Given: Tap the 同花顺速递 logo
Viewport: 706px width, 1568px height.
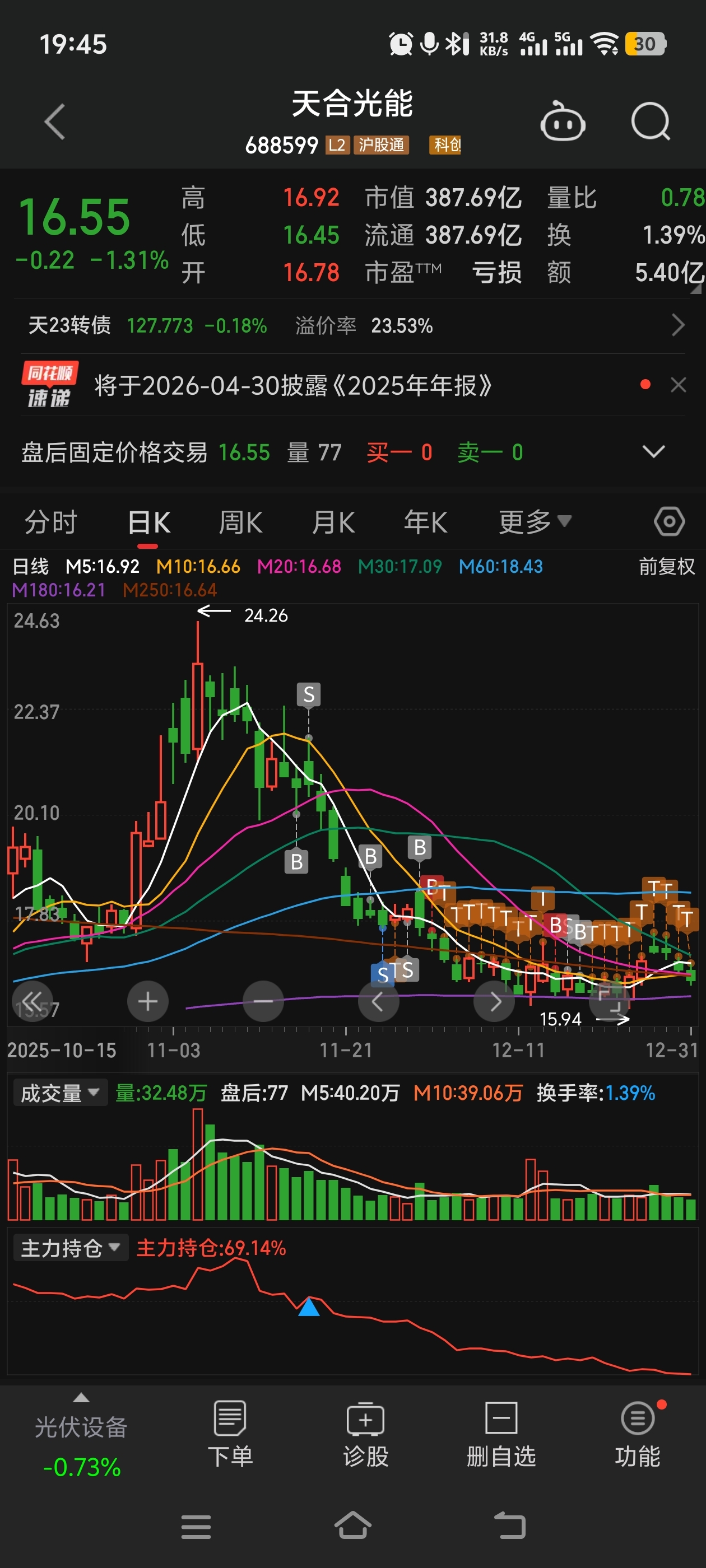Looking at the screenshot, I should tap(49, 385).
